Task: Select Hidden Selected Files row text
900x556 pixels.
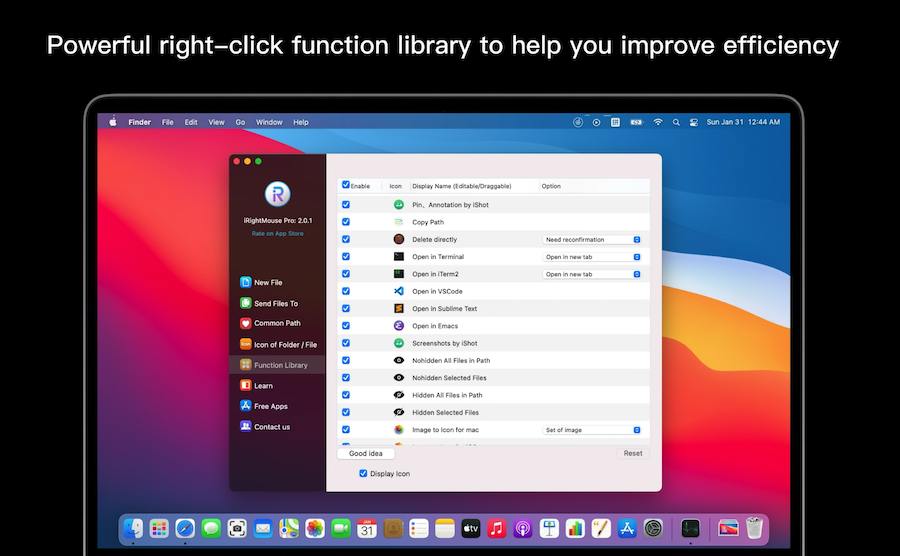Action: click(x=445, y=412)
